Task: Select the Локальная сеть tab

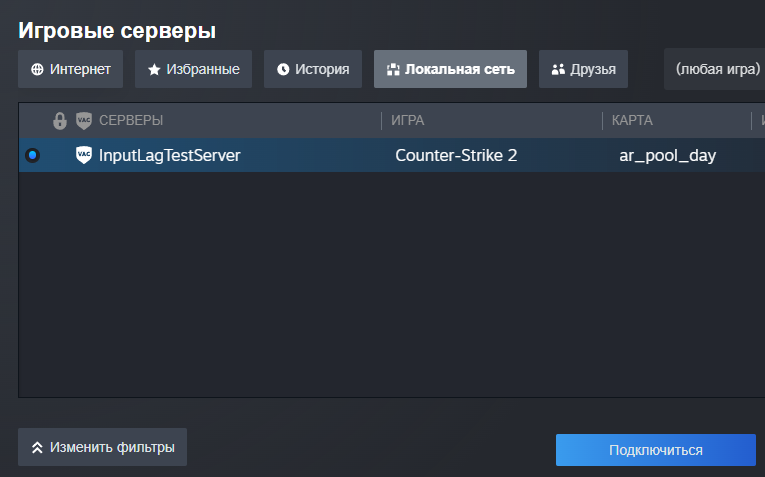Action: click(x=450, y=69)
